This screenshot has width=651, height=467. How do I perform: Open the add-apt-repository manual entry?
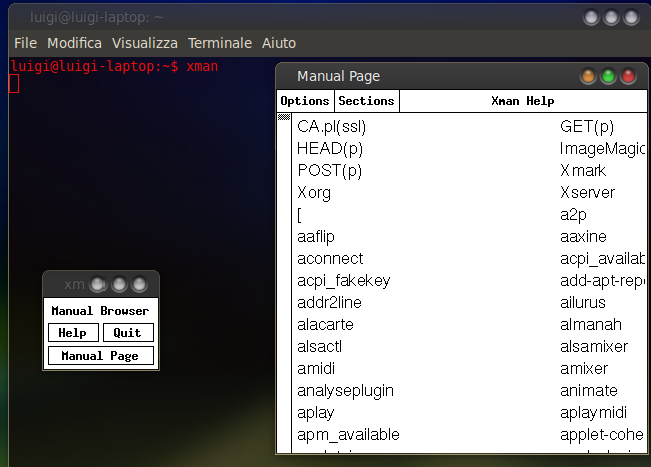pos(602,281)
